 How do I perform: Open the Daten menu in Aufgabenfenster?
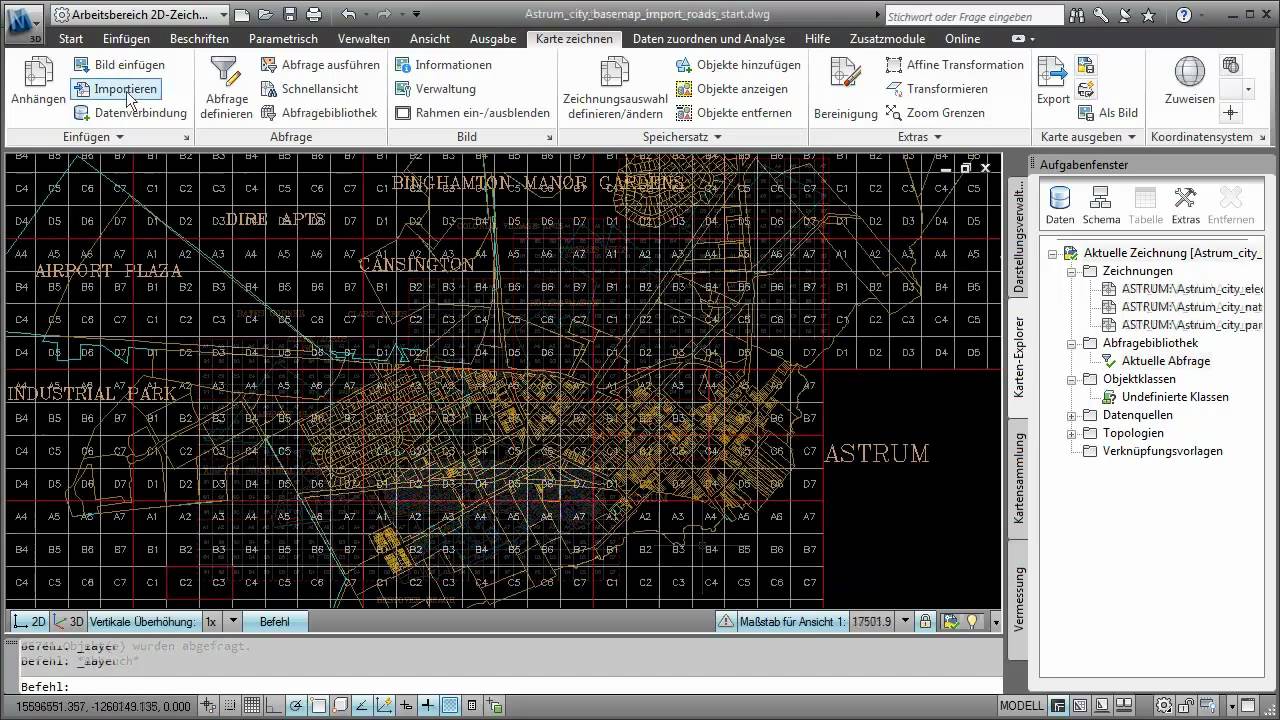1060,203
